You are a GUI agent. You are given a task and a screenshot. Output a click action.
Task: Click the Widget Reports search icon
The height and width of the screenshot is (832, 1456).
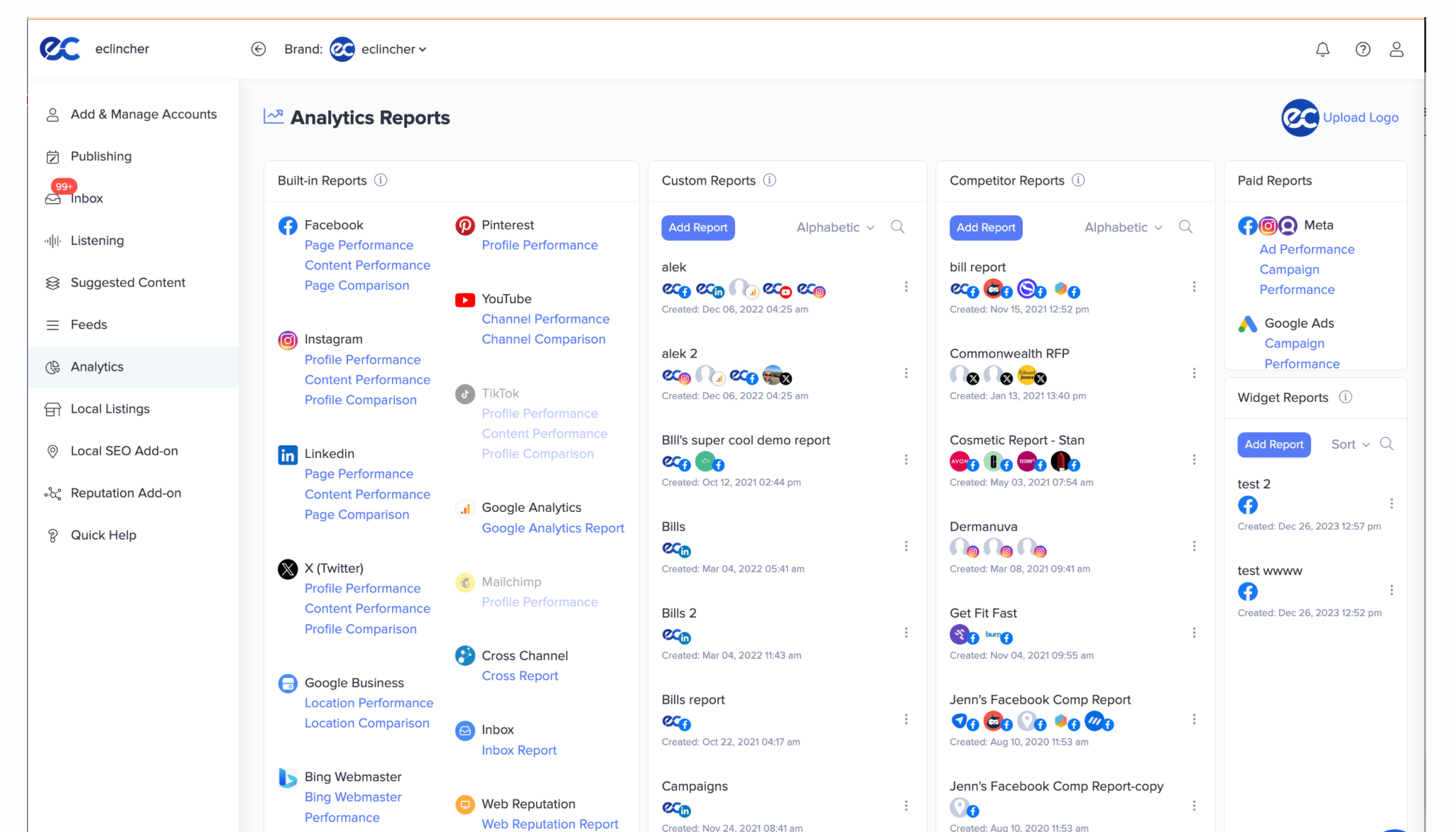point(1386,444)
